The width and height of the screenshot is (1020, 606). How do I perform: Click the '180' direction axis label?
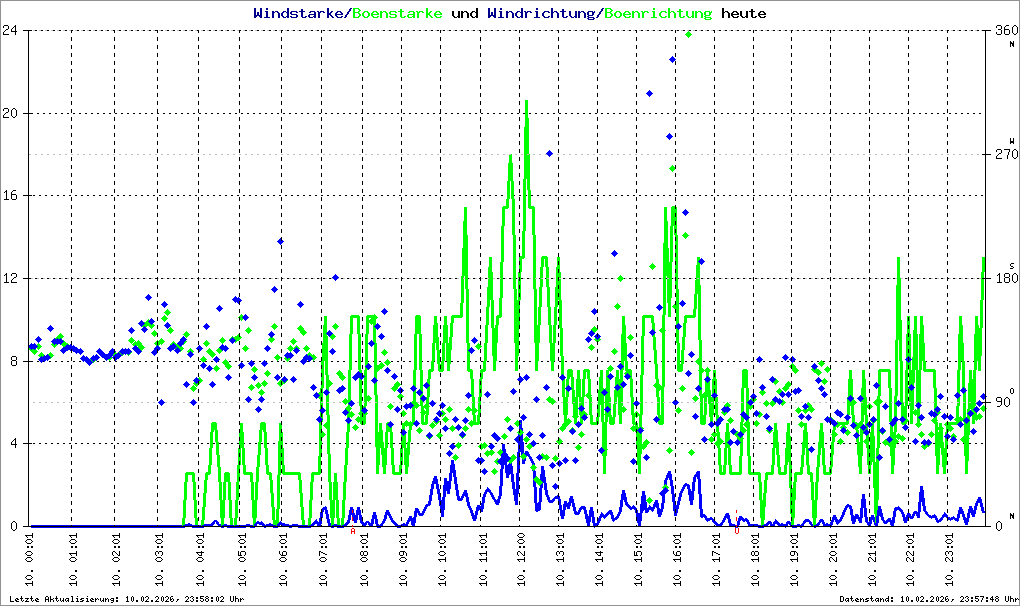(x=1006, y=278)
